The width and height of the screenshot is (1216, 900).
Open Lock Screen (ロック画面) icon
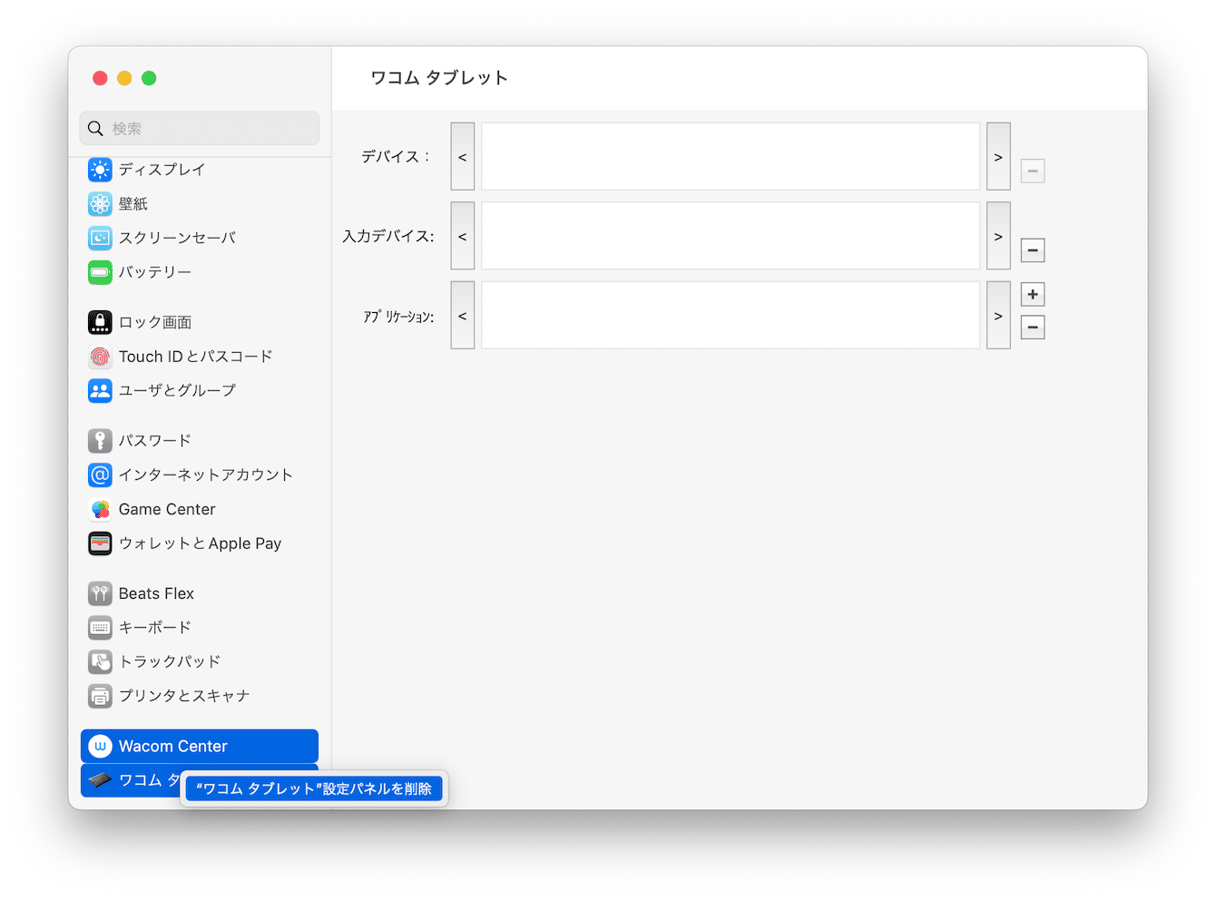coord(100,322)
